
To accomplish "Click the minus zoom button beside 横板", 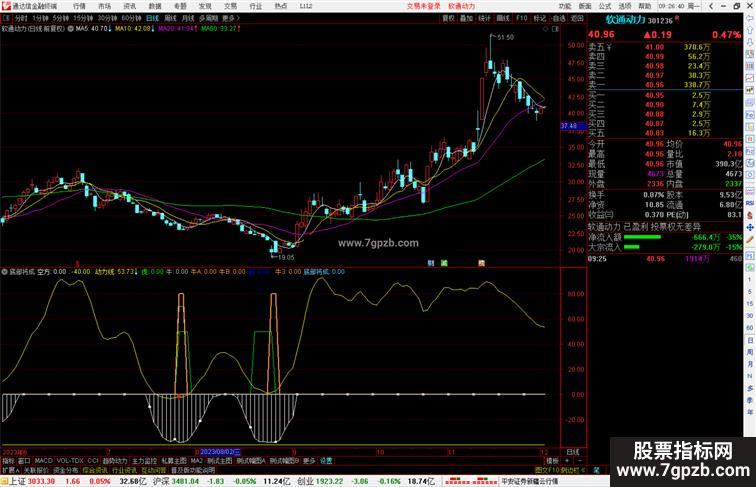I will (579, 461).
